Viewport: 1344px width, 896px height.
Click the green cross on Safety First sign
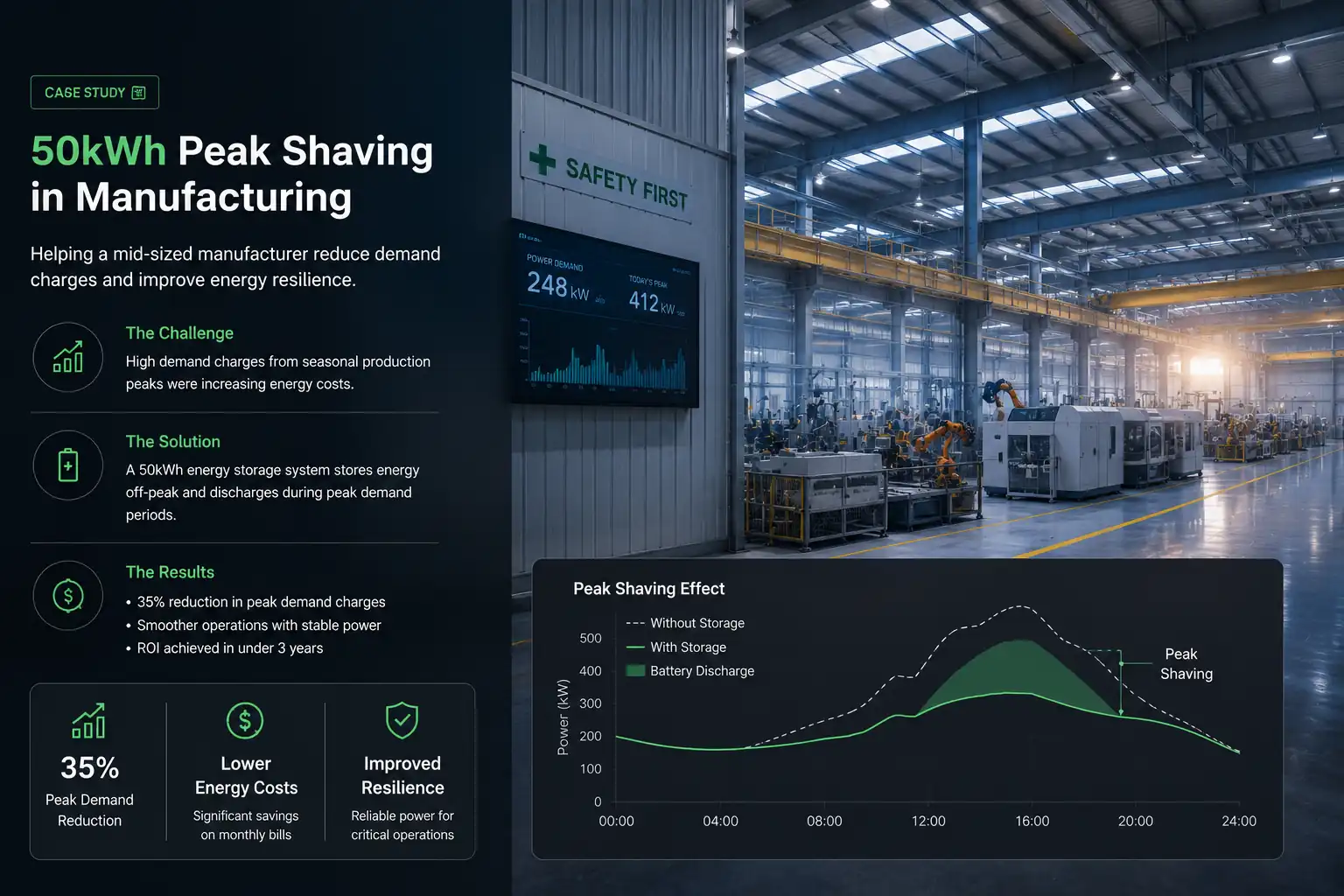(542, 159)
